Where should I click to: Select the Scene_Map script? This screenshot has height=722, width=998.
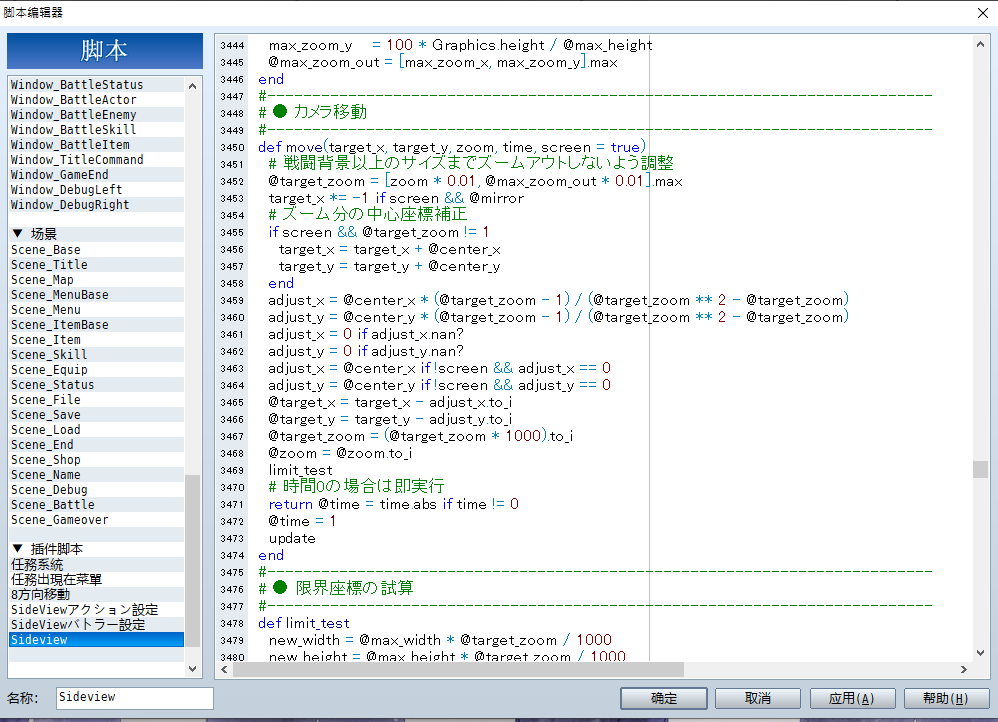point(97,280)
